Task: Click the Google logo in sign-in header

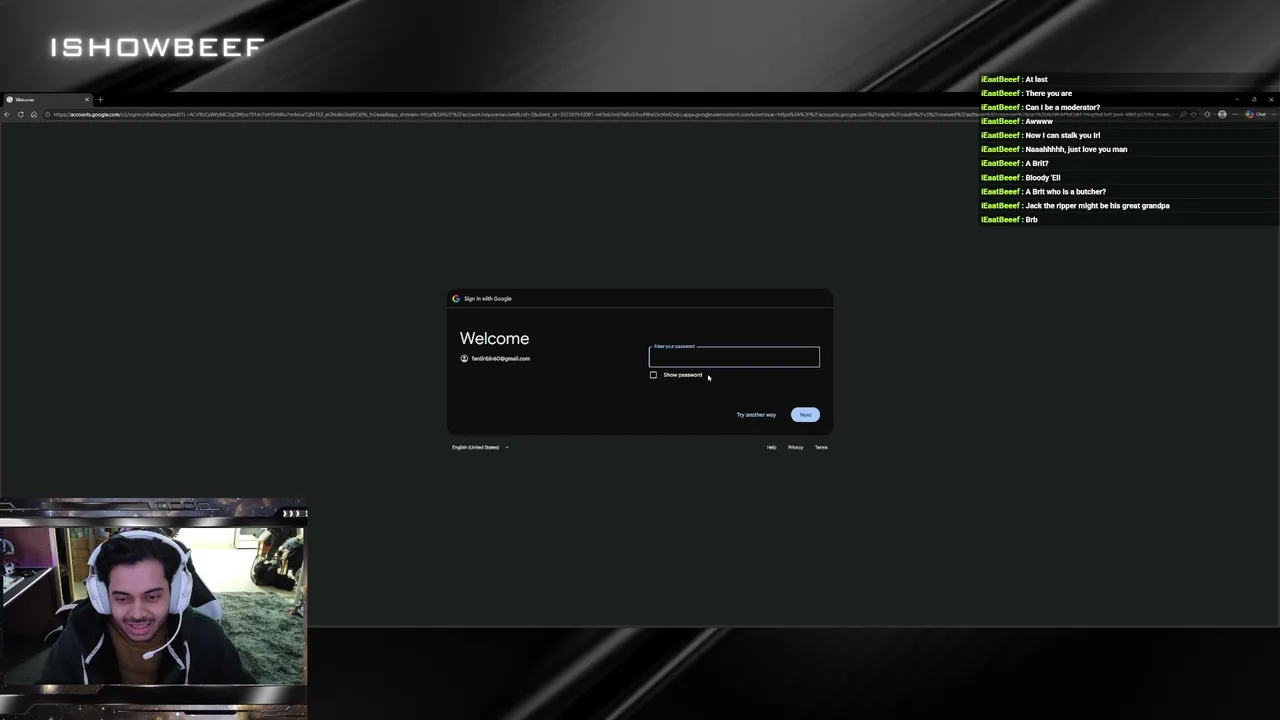Action: 456,298
